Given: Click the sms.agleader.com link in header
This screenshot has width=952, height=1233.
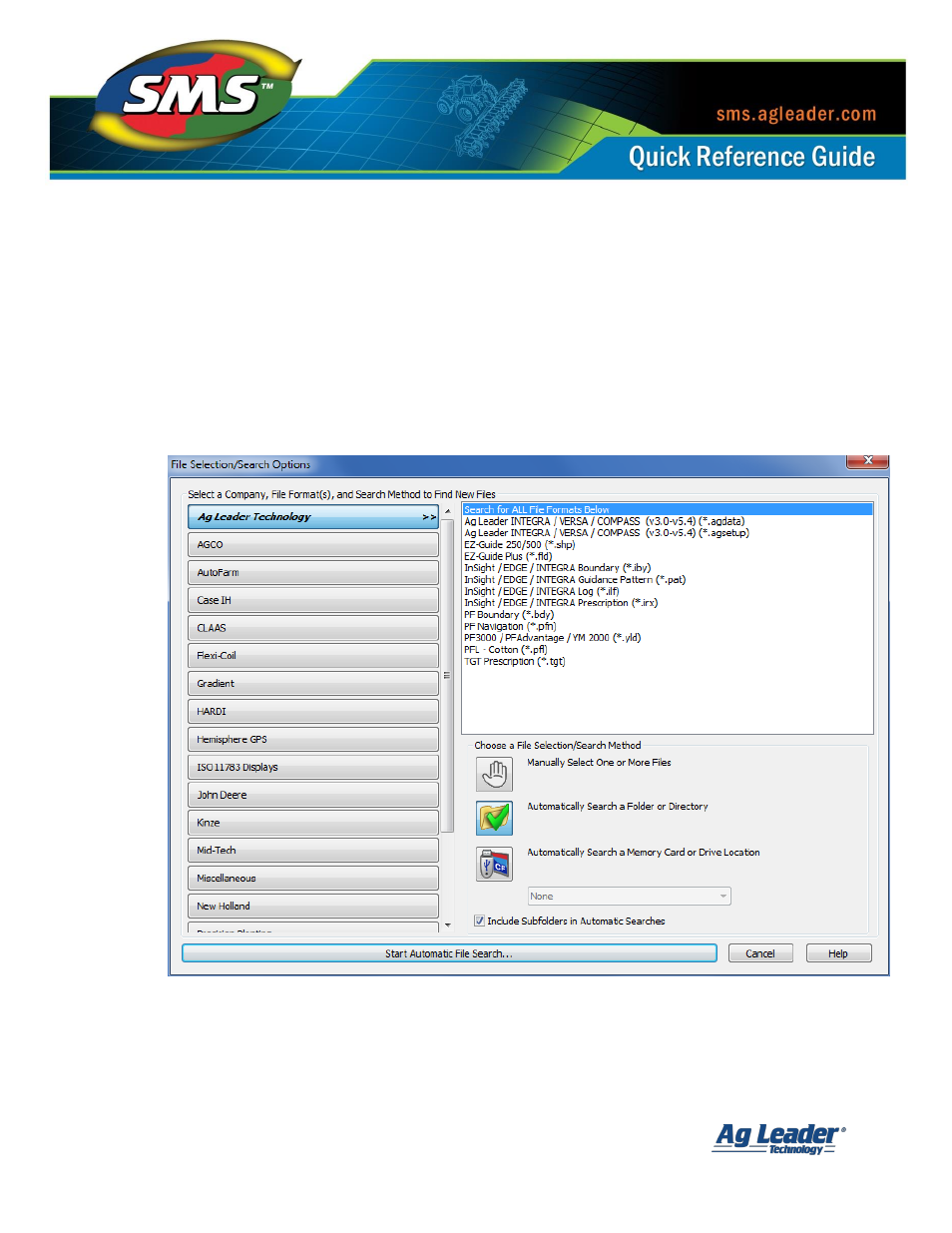Looking at the screenshot, I should [796, 114].
